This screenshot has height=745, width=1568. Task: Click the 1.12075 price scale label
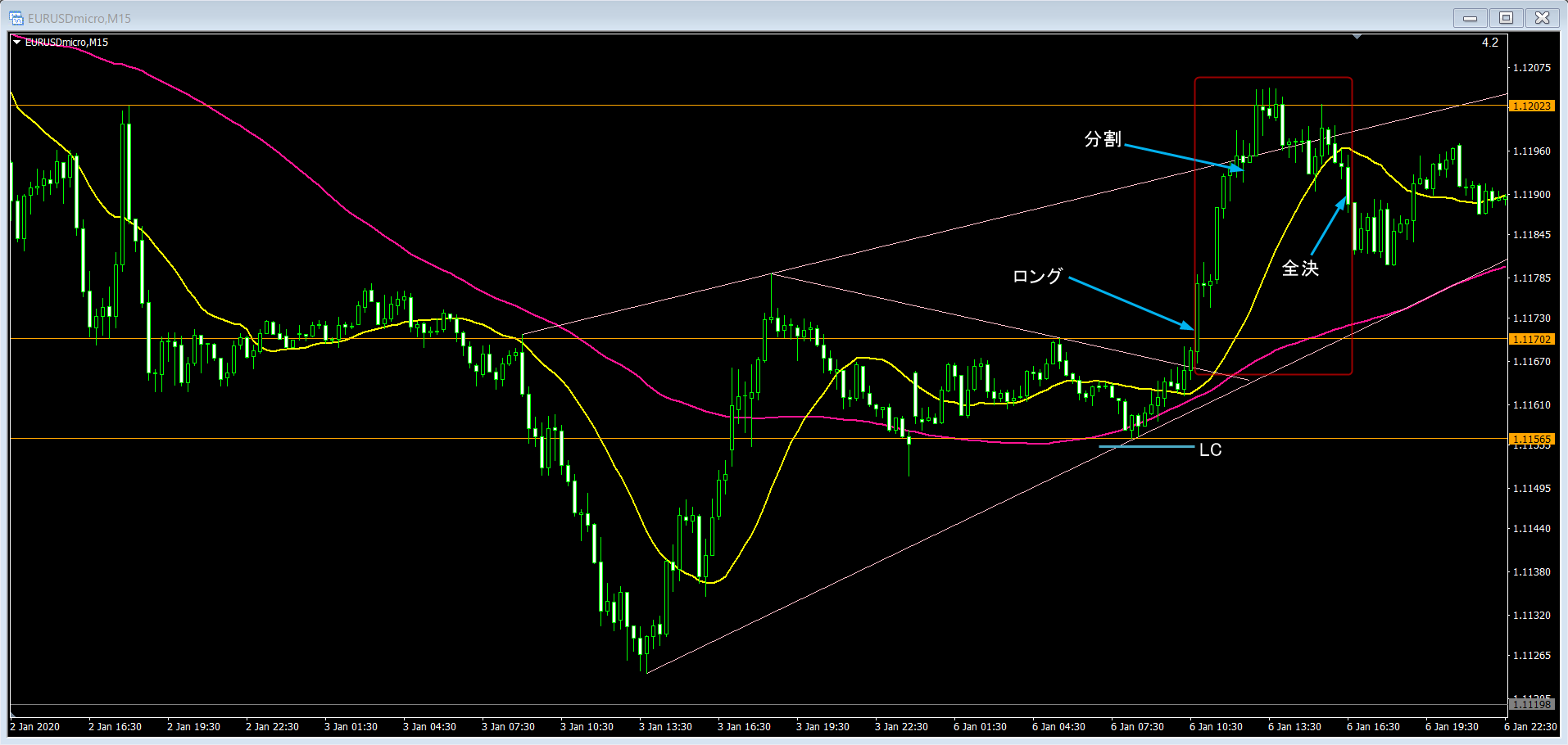pyautogui.click(x=1531, y=67)
